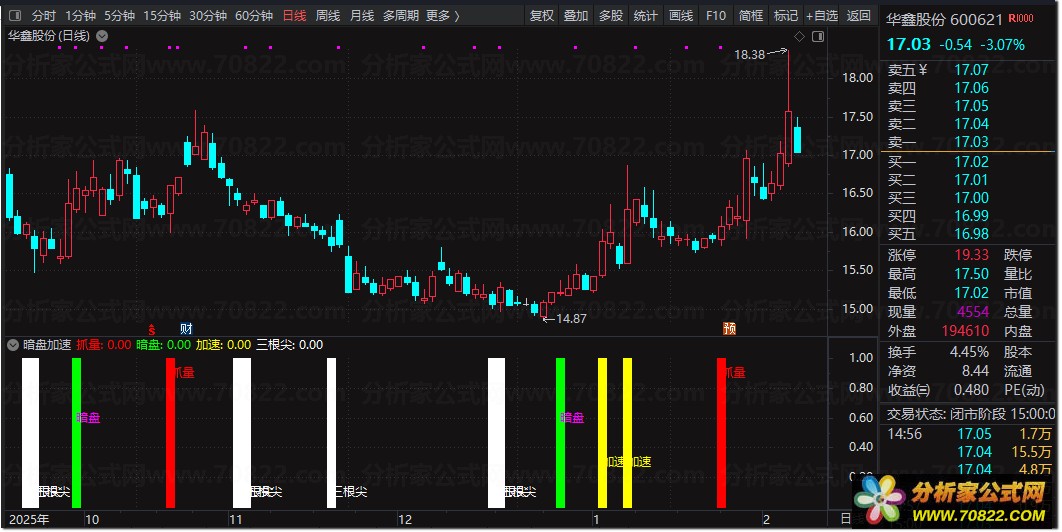Click the ¥ symbol next to 卖五
This screenshot has height=532, width=1062.
pyautogui.click(x=923, y=69)
